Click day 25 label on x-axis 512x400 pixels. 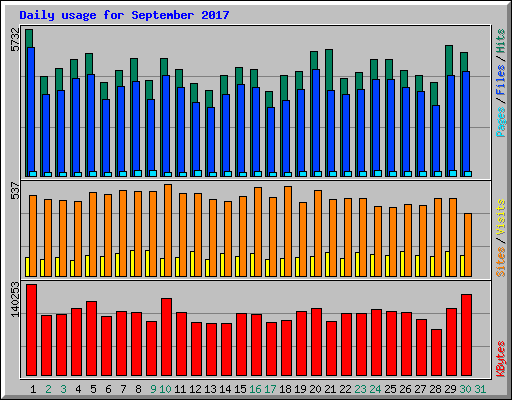click(390, 389)
